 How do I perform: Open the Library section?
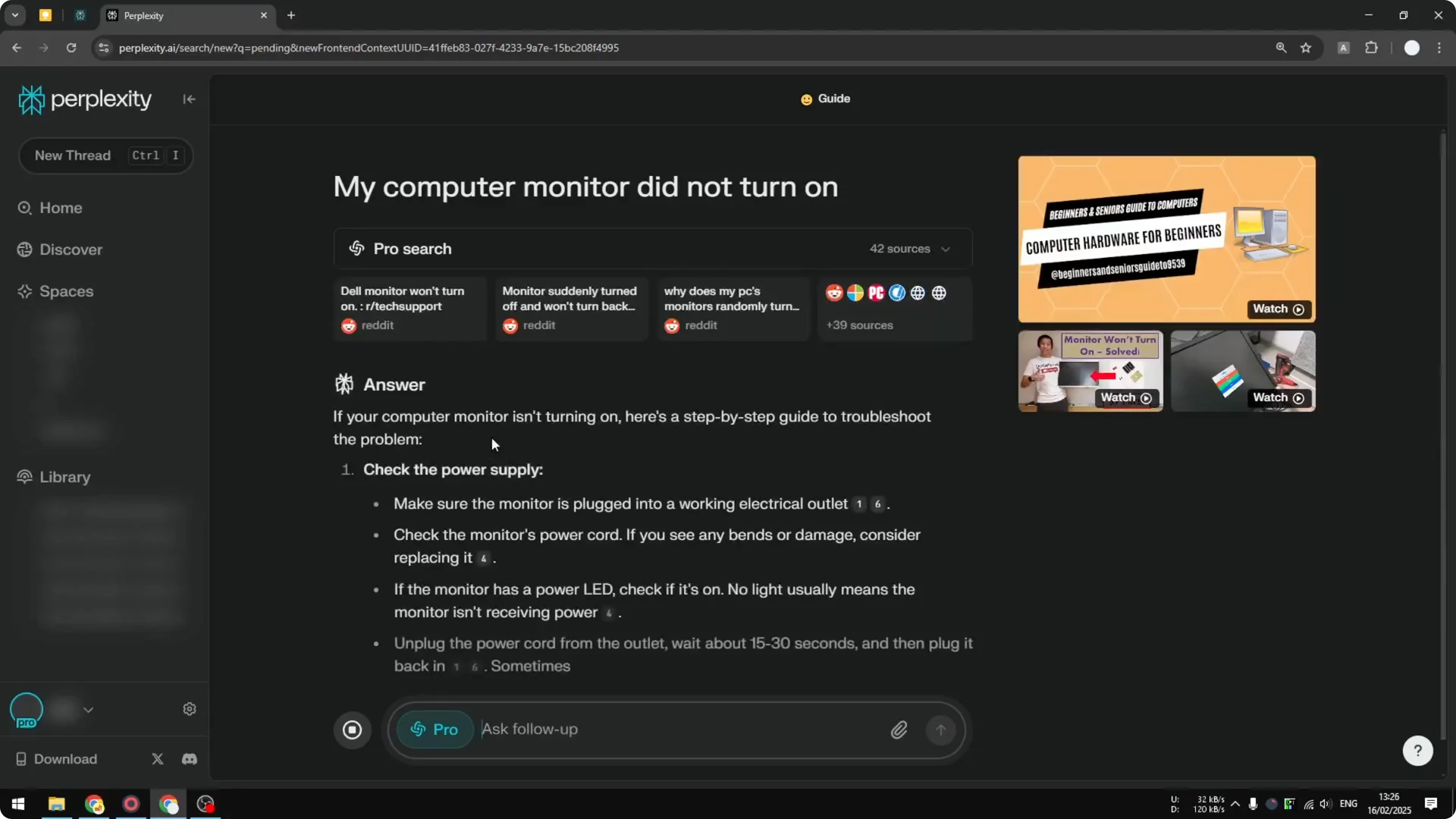pyautogui.click(x=64, y=477)
